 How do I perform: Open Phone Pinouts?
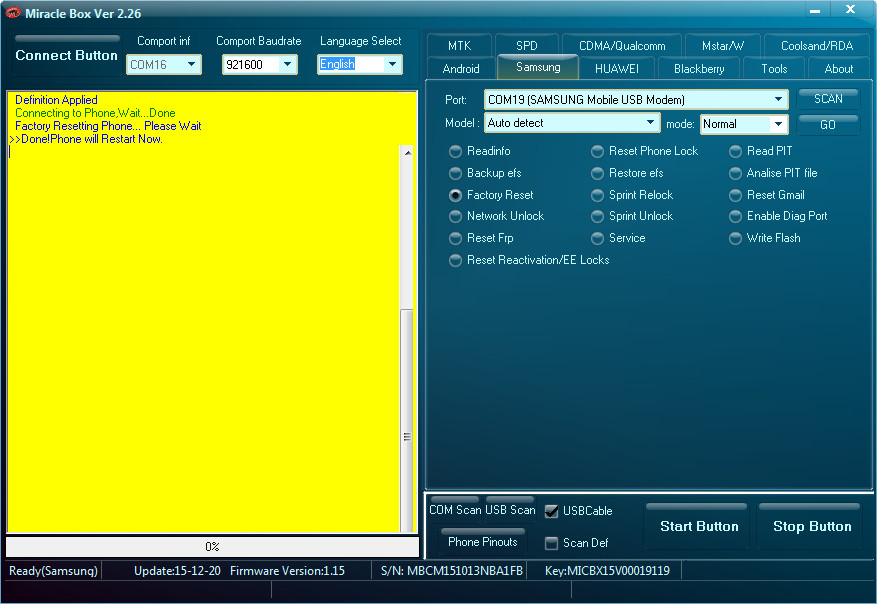482,542
